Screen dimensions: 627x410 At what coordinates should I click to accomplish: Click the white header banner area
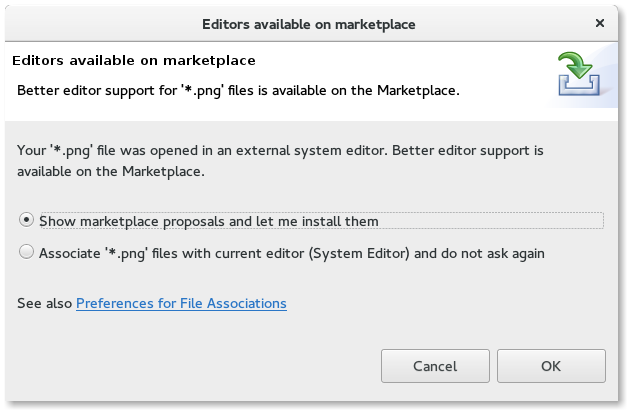pos(311,81)
